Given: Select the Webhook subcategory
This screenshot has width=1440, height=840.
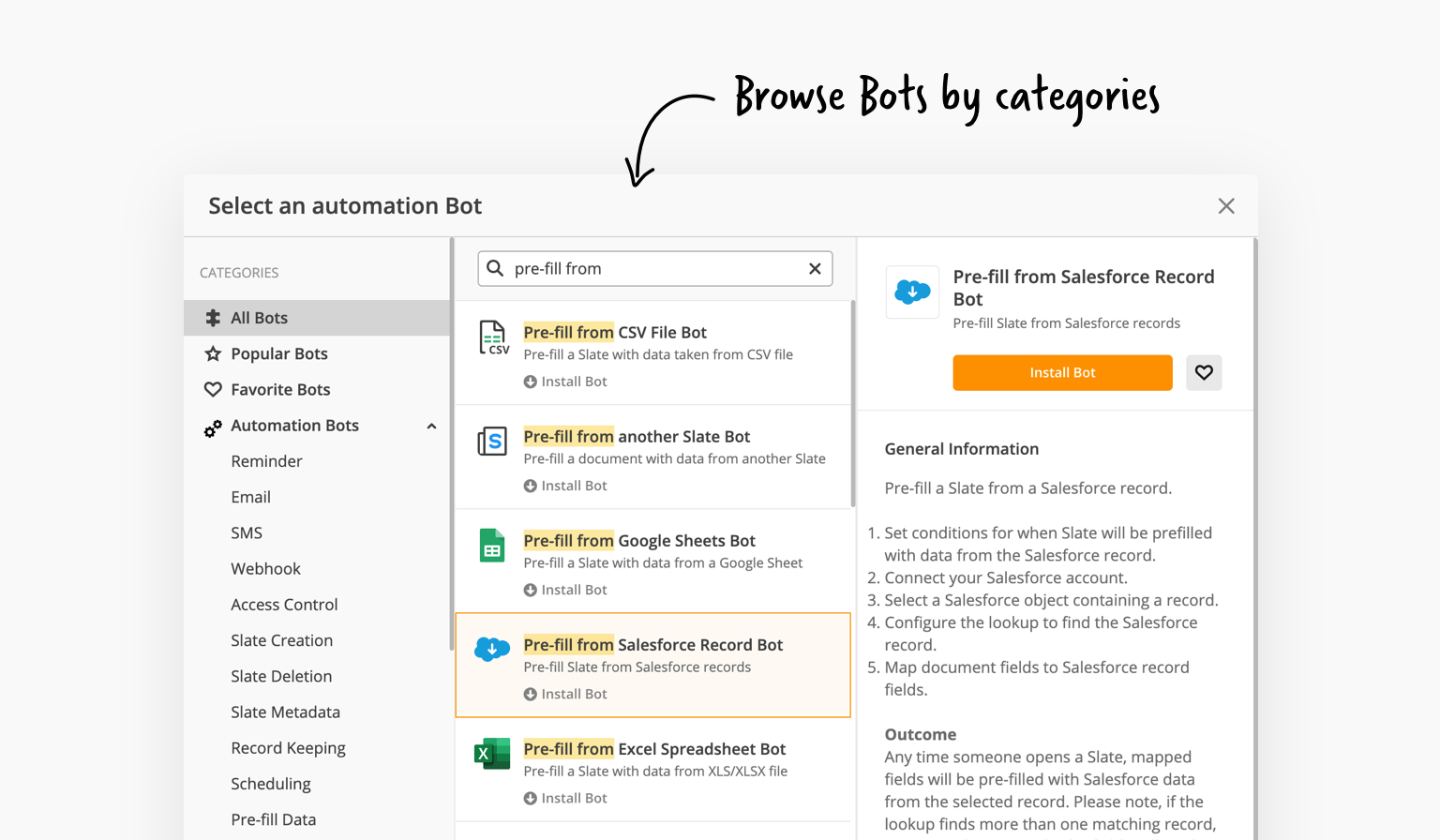Looking at the screenshot, I should coord(265,569).
